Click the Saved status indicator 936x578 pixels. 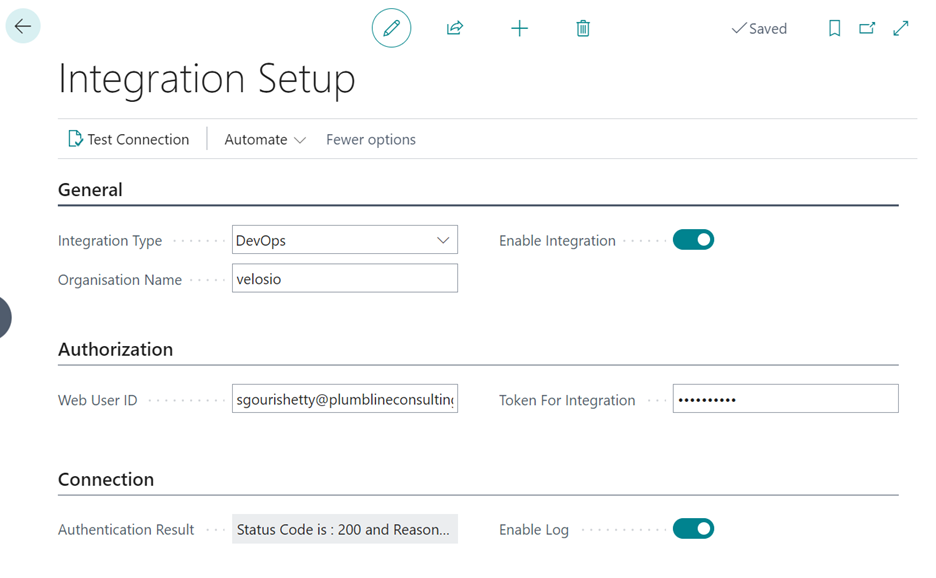click(759, 28)
